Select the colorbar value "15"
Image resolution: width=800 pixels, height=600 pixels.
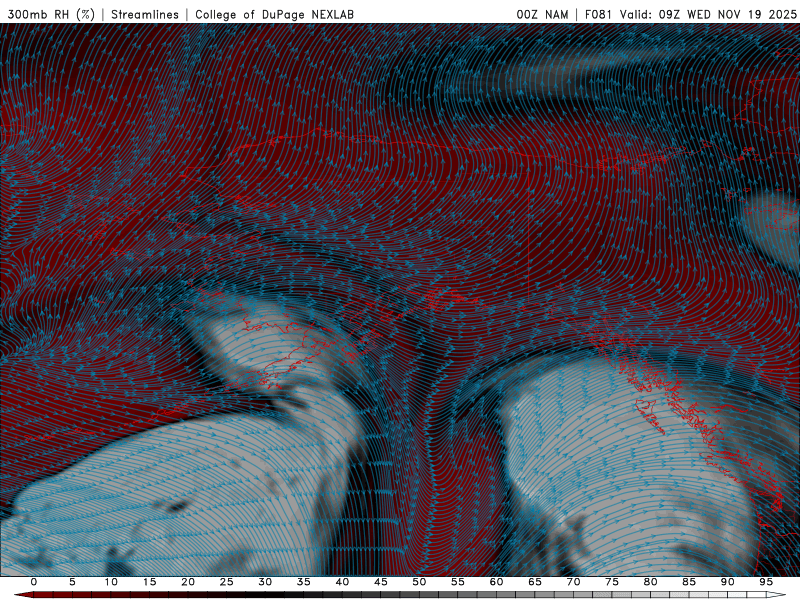(x=149, y=582)
